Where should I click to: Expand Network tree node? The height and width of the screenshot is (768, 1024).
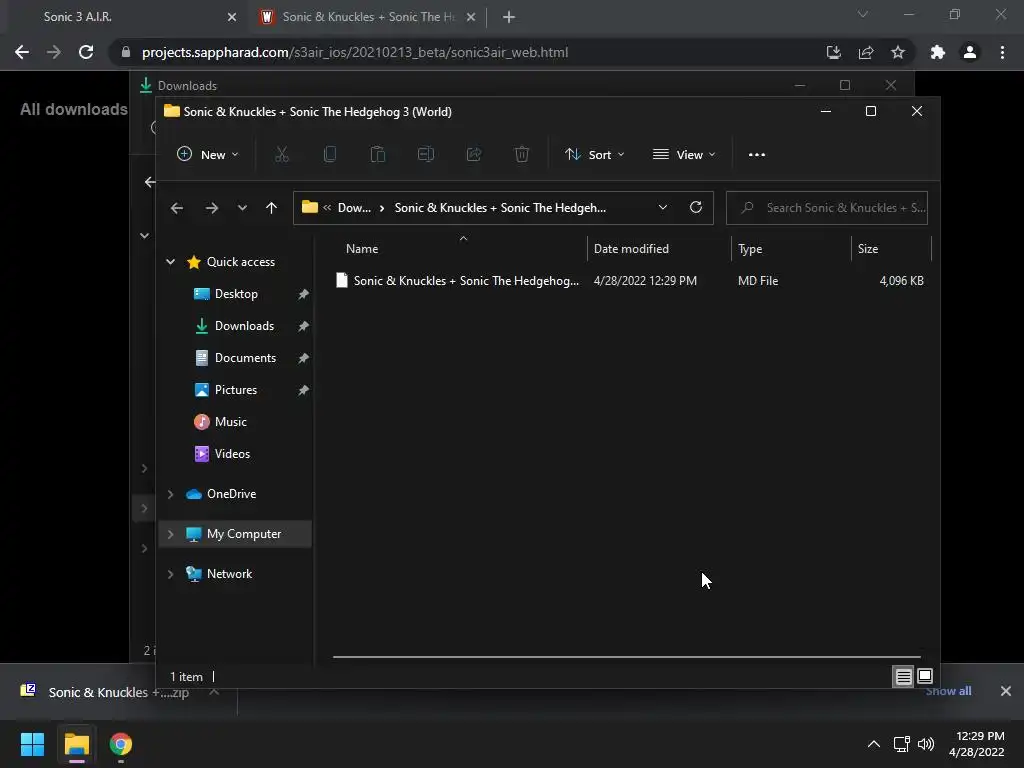170,574
